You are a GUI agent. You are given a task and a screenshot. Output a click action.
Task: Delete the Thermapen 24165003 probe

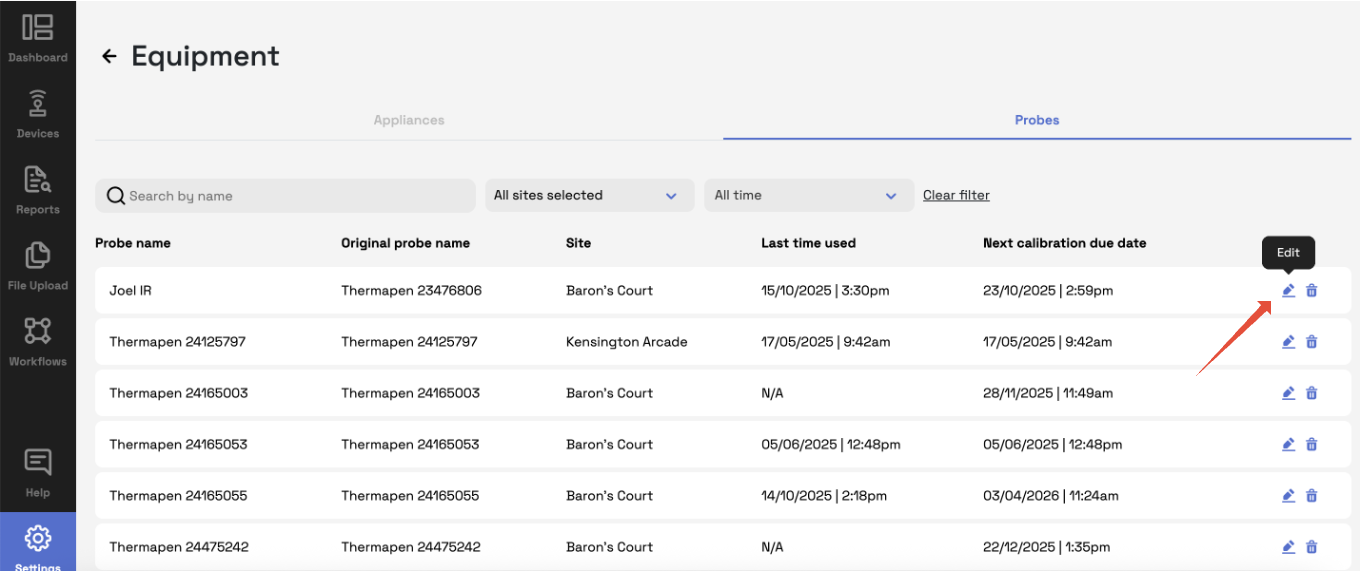[x=1312, y=393]
